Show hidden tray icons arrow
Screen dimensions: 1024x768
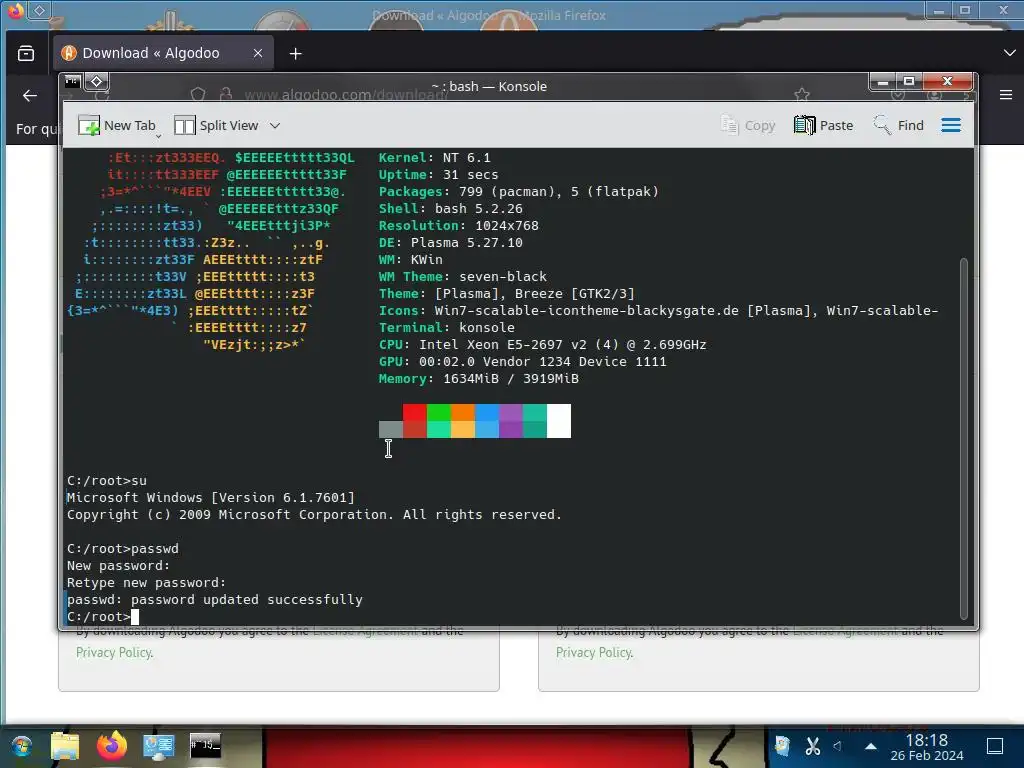[x=871, y=746]
